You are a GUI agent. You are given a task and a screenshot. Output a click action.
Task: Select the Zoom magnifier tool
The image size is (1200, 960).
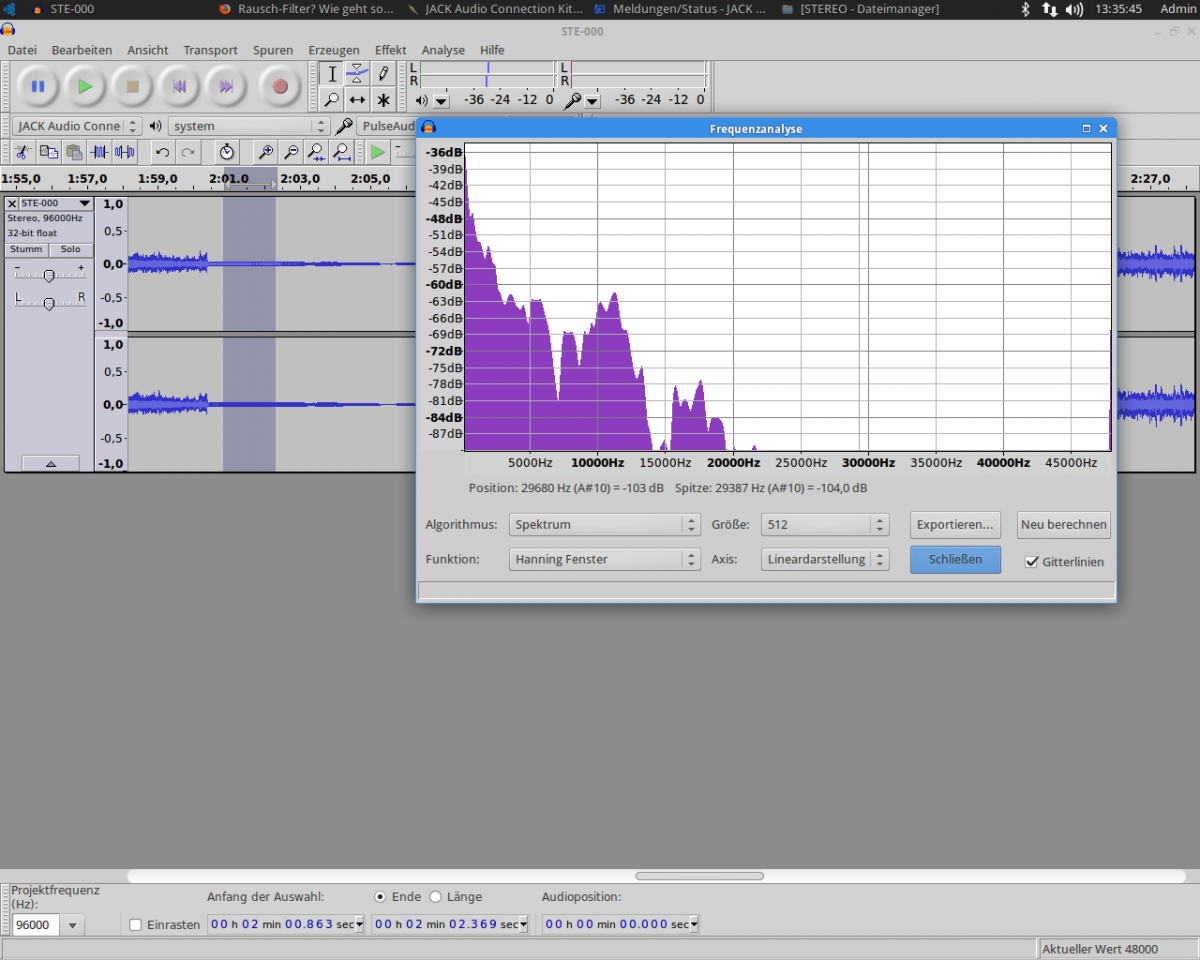pyautogui.click(x=332, y=100)
